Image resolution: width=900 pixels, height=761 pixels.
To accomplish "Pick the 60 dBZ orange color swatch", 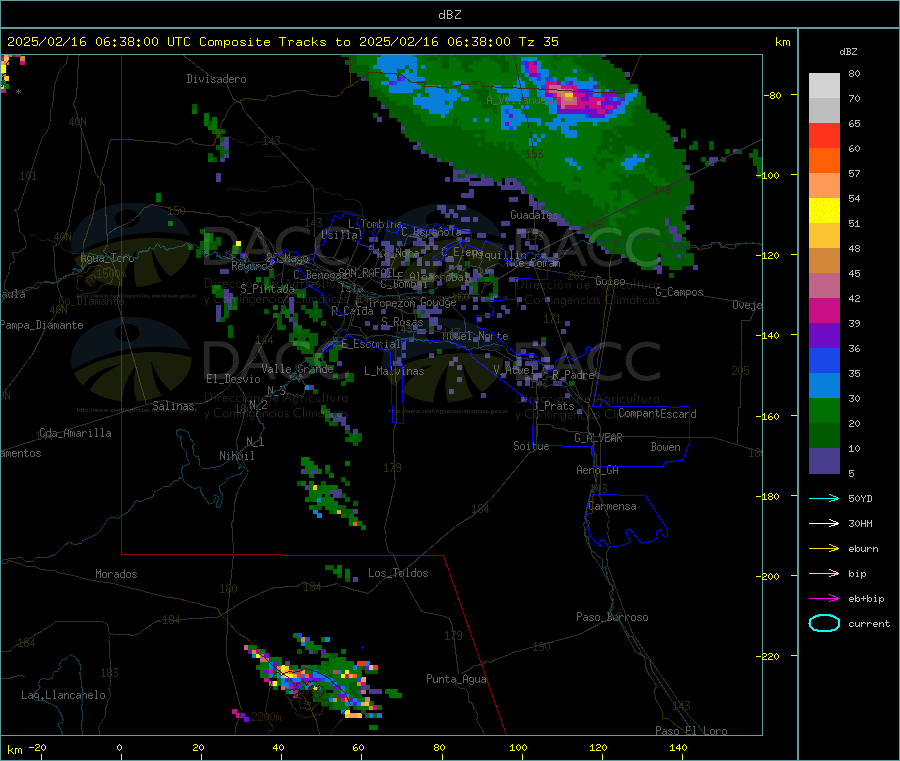I will [x=824, y=161].
